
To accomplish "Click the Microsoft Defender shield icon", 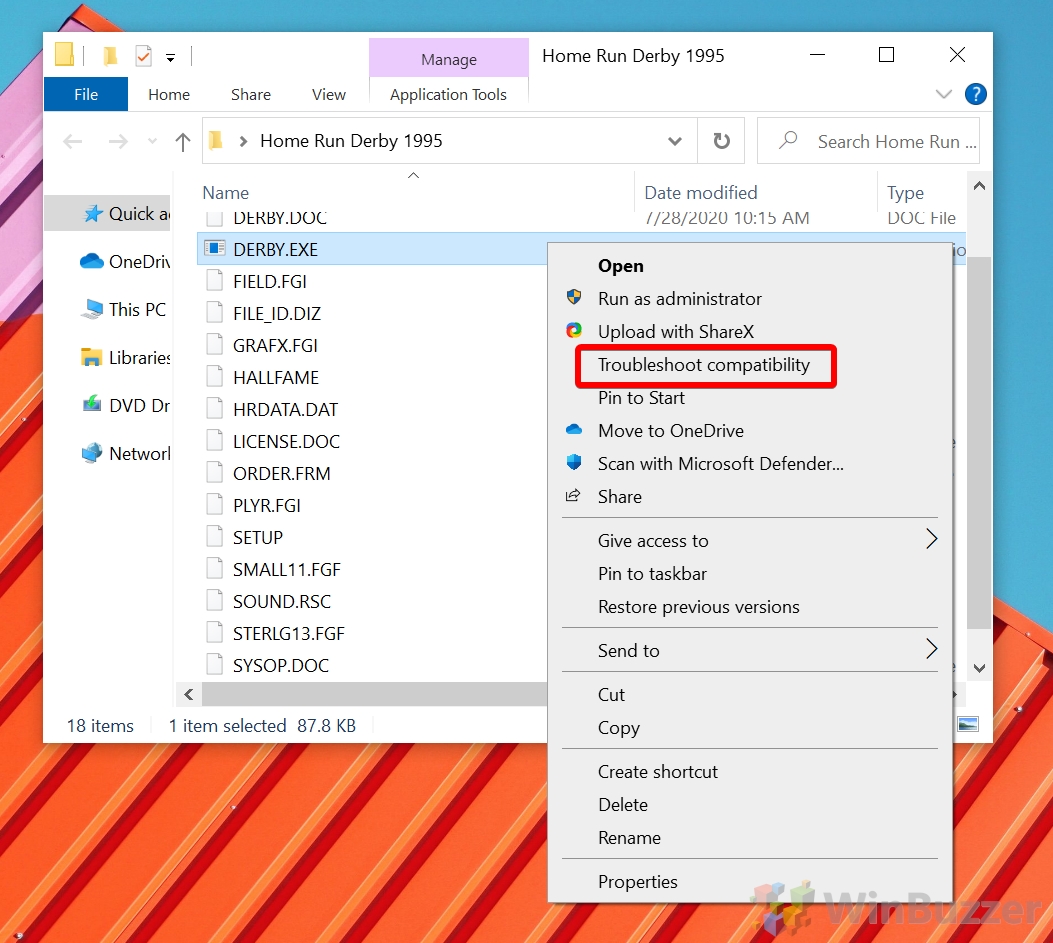I will click(x=574, y=462).
